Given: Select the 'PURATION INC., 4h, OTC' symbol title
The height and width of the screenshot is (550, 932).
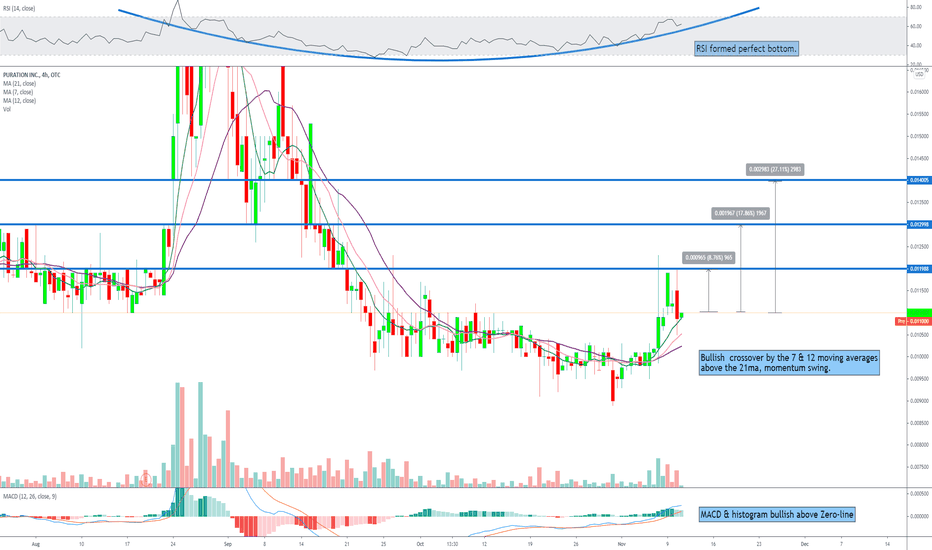Looking at the screenshot, I should coord(32,75).
